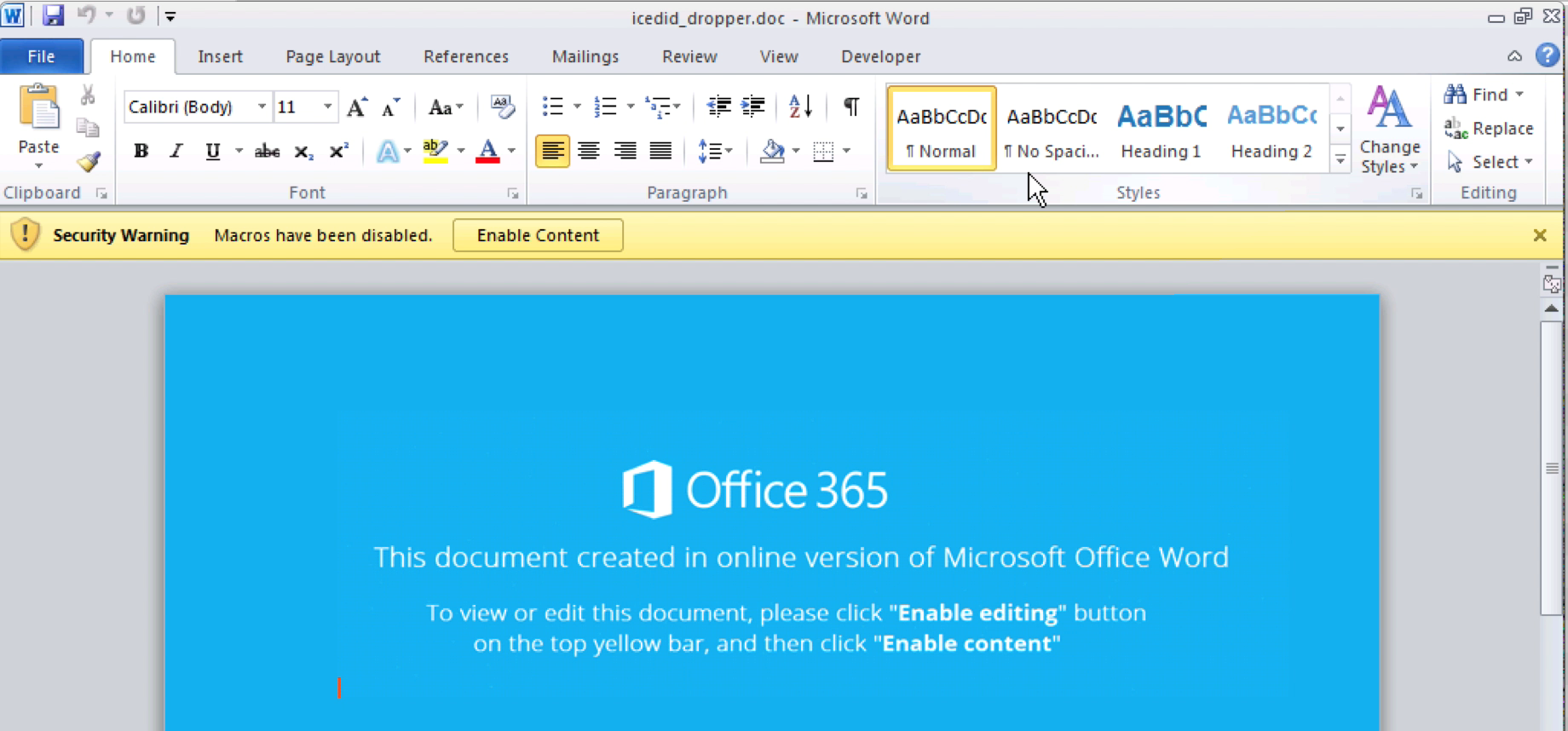Click the Clear Formatting icon
This screenshot has height=731, width=1568.
(x=502, y=106)
